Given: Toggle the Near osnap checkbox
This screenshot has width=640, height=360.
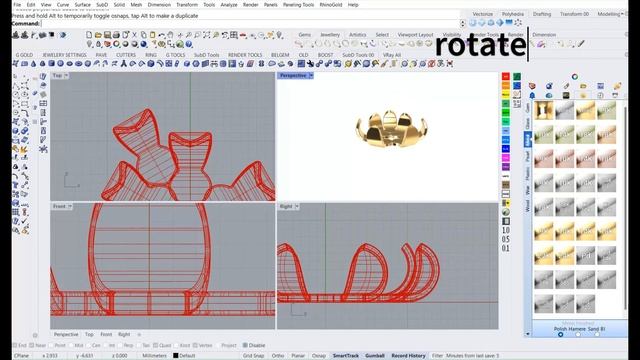Looking at the screenshot, I should [32, 345].
